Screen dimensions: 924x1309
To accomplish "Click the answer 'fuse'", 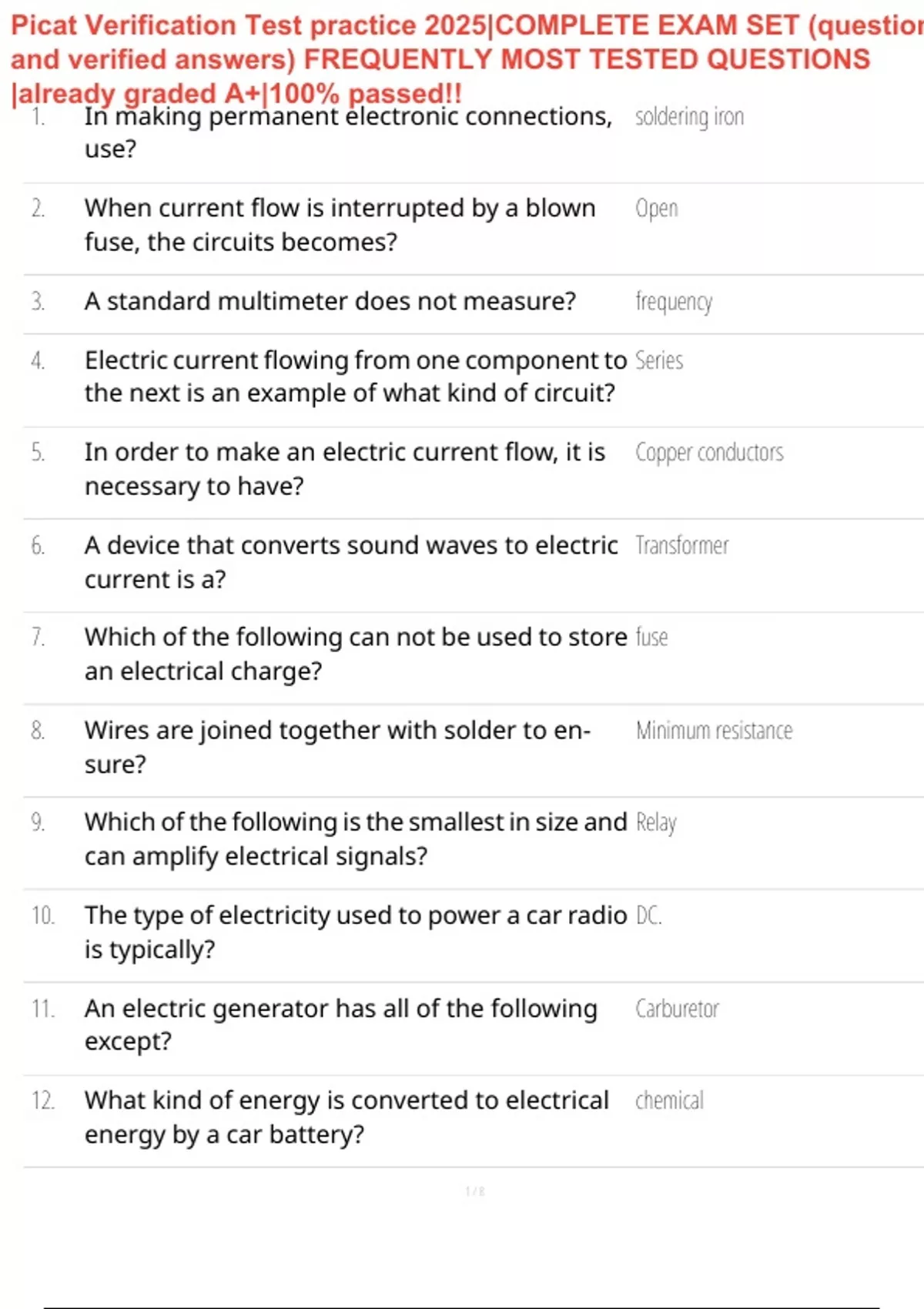I will [651, 637].
